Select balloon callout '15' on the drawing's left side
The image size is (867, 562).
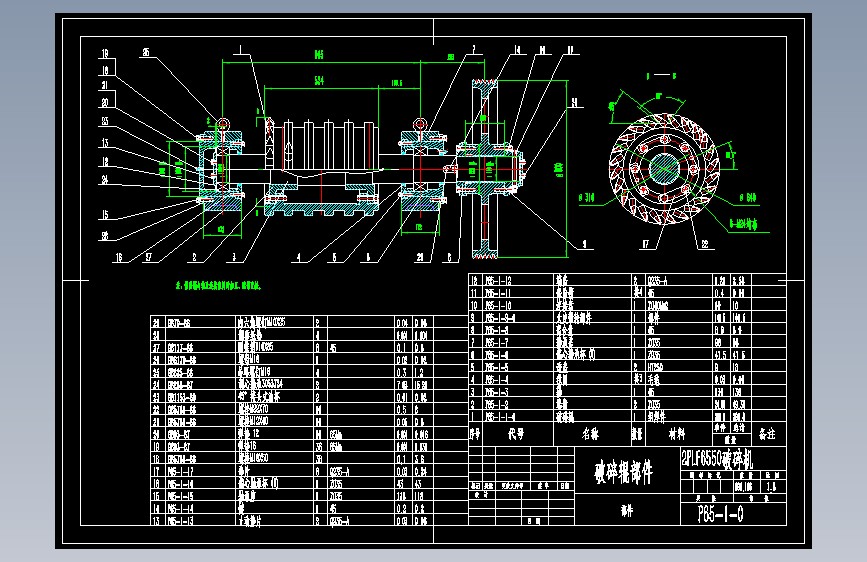[x=105, y=215]
